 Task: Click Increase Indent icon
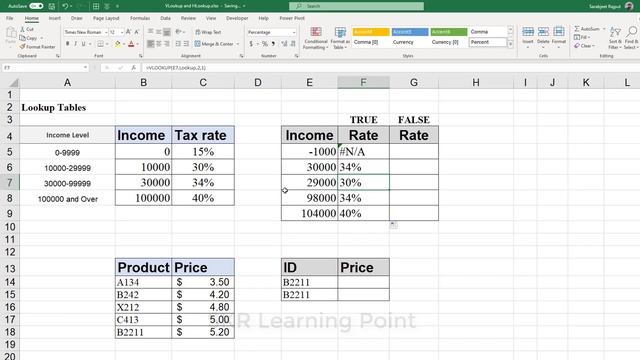click(187, 44)
